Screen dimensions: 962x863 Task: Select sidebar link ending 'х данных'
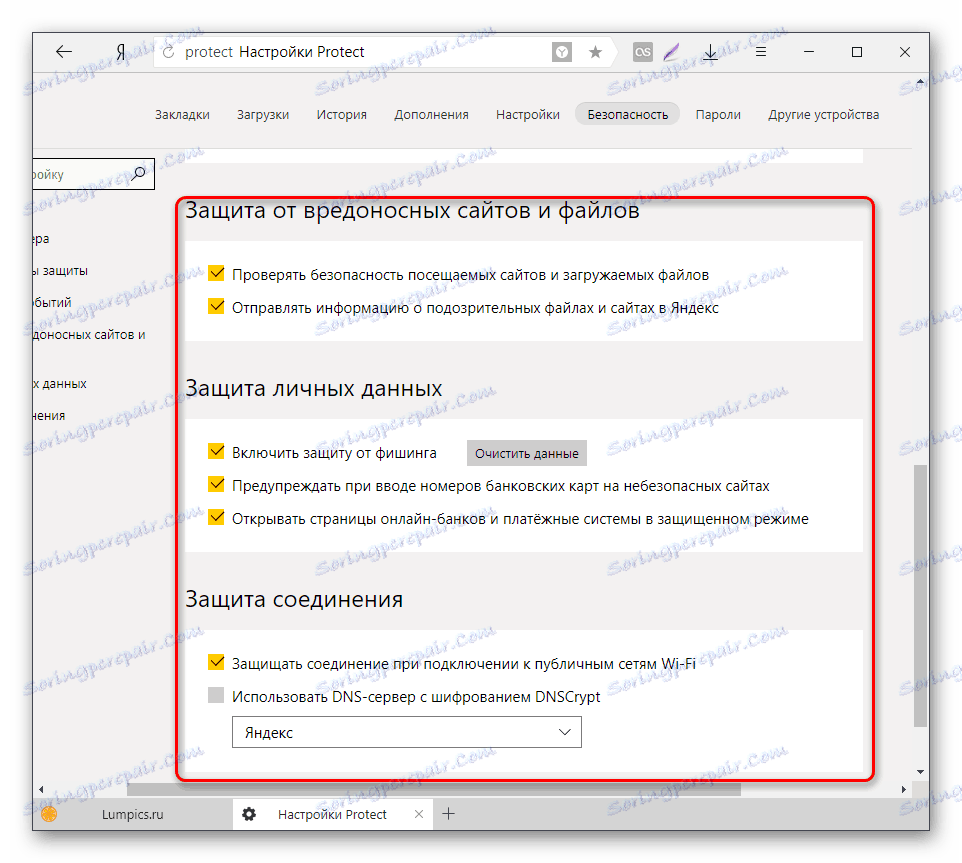tap(60, 384)
